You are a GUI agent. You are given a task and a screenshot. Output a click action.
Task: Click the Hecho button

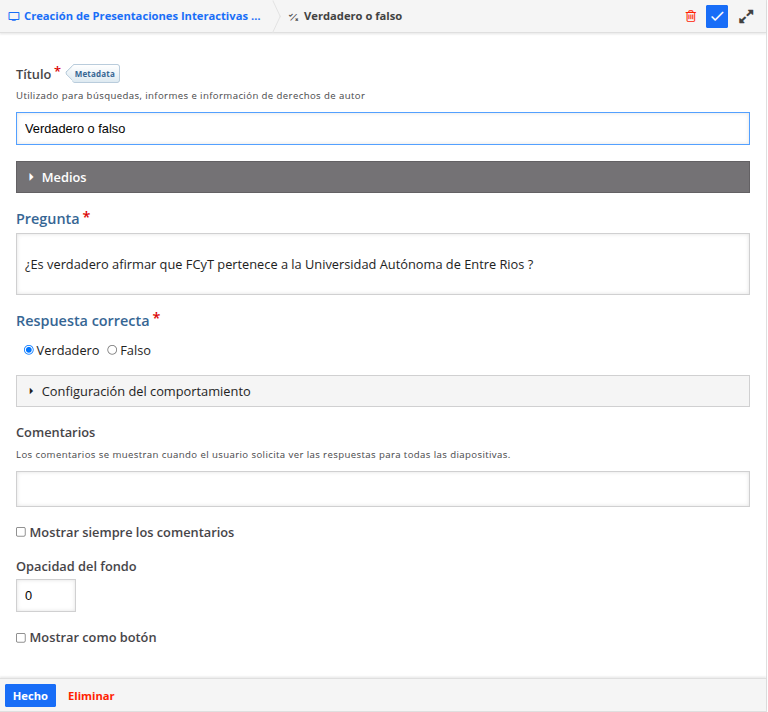coord(30,695)
